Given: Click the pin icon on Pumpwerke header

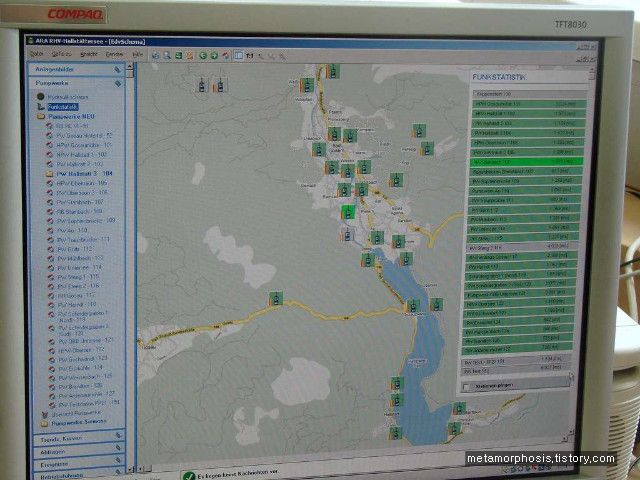Looking at the screenshot, I should [x=118, y=84].
